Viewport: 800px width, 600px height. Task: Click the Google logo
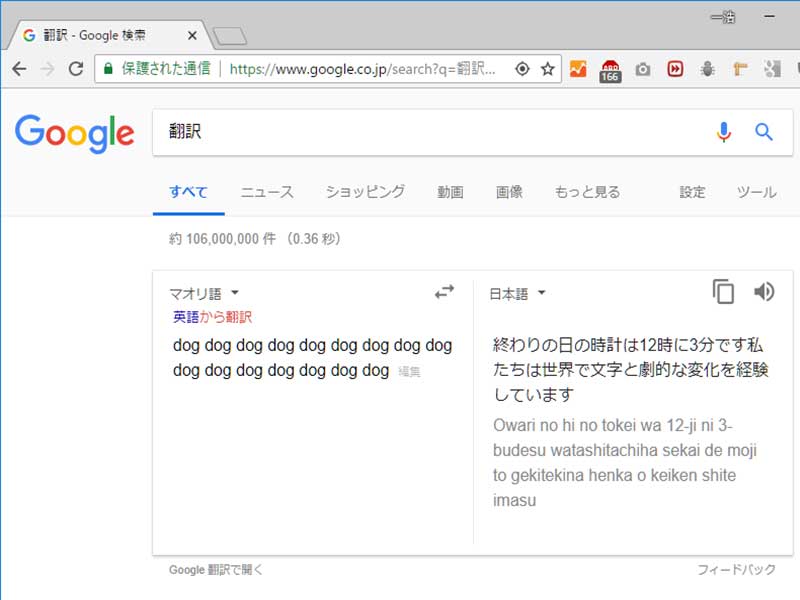click(74, 133)
